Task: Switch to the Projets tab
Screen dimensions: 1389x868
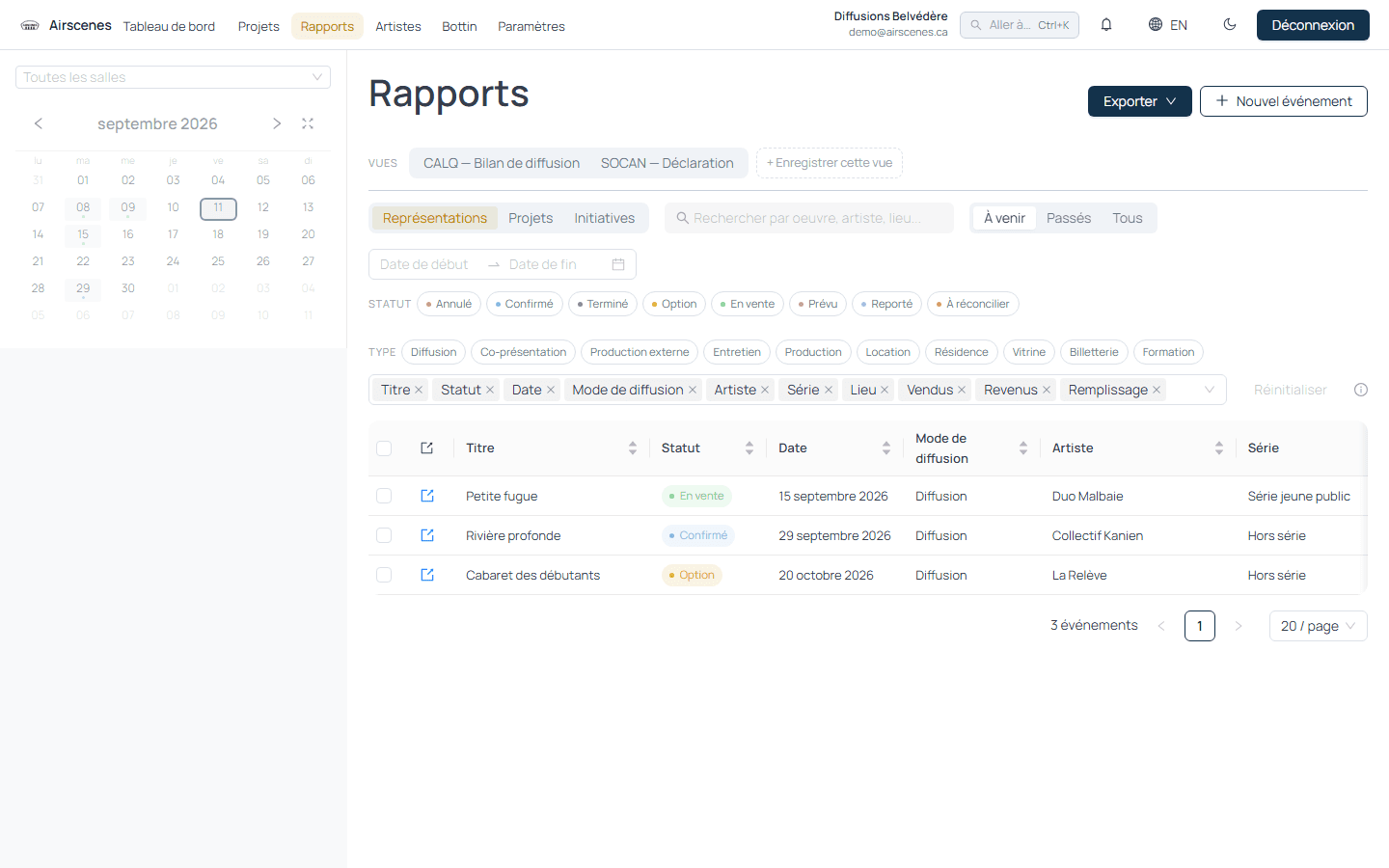Action: pyautogui.click(x=531, y=218)
